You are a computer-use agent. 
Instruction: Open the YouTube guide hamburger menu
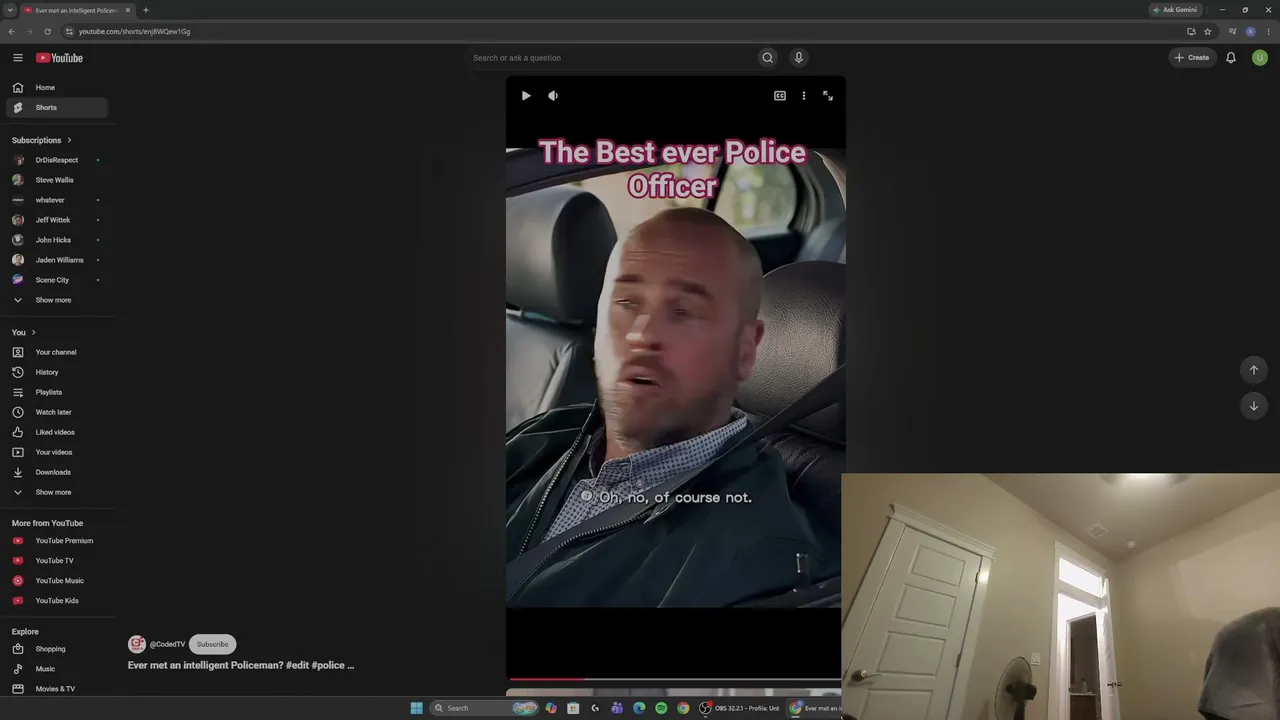point(18,58)
